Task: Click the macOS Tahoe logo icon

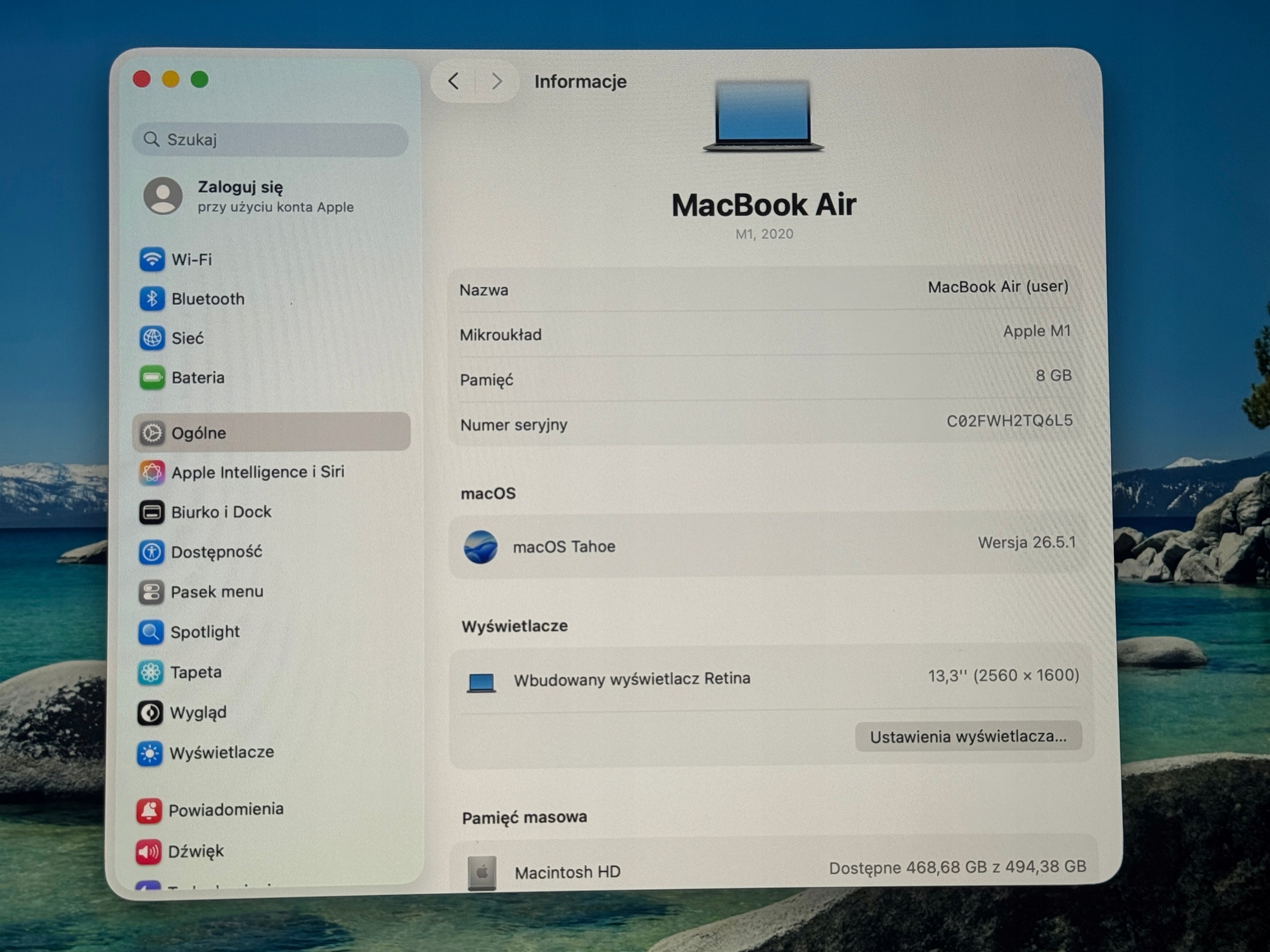Action: [481, 547]
